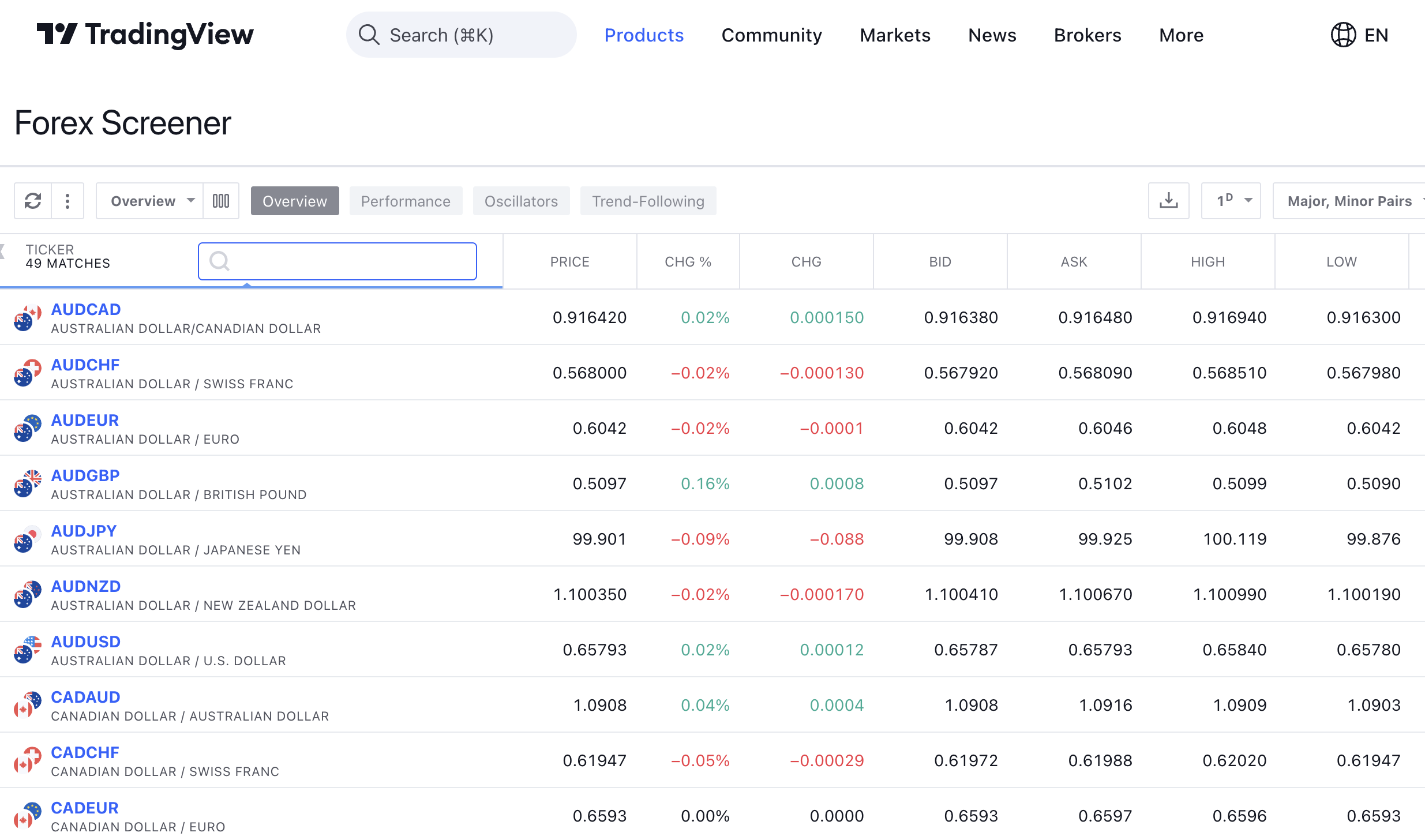Switch to the Performance tab

[x=406, y=201]
